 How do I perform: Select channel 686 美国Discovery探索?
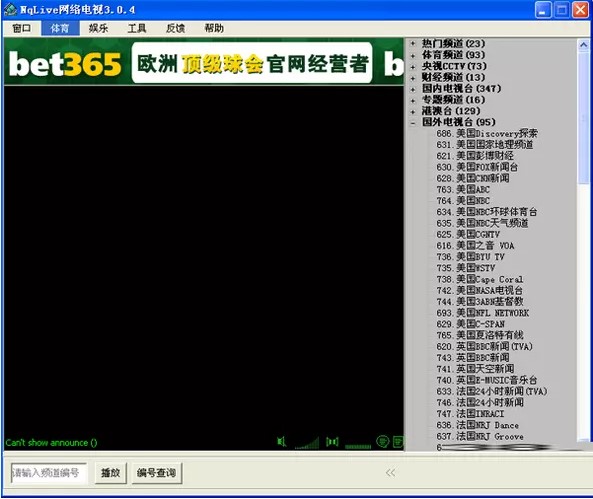pyautogui.click(x=487, y=133)
